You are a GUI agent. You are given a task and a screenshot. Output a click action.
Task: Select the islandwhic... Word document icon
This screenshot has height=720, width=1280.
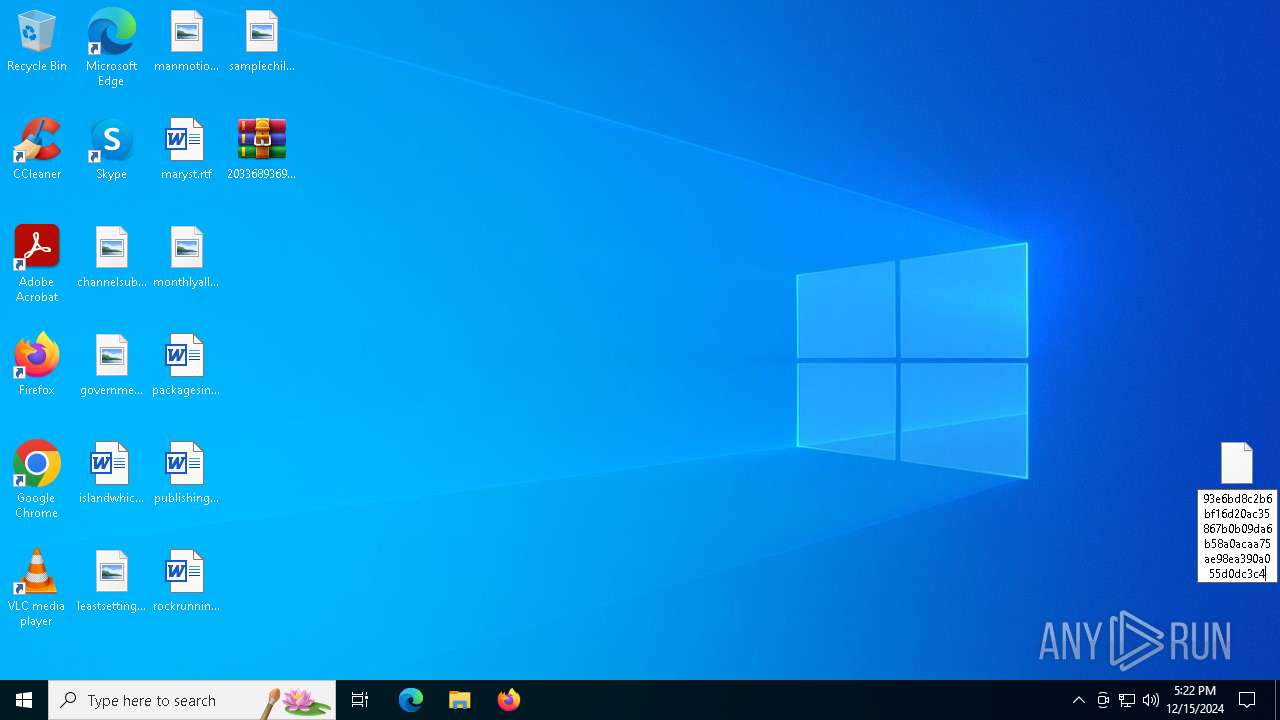(x=111, y=474)
